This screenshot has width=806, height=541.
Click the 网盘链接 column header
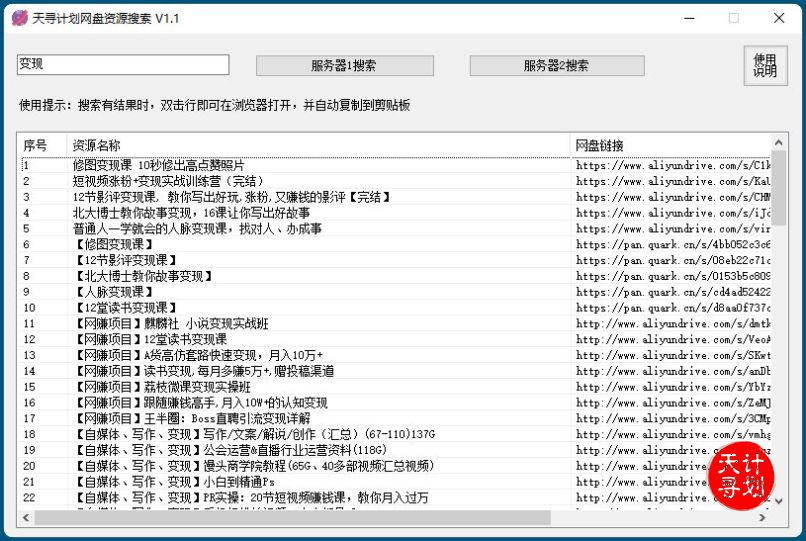[x=670, y=145]
